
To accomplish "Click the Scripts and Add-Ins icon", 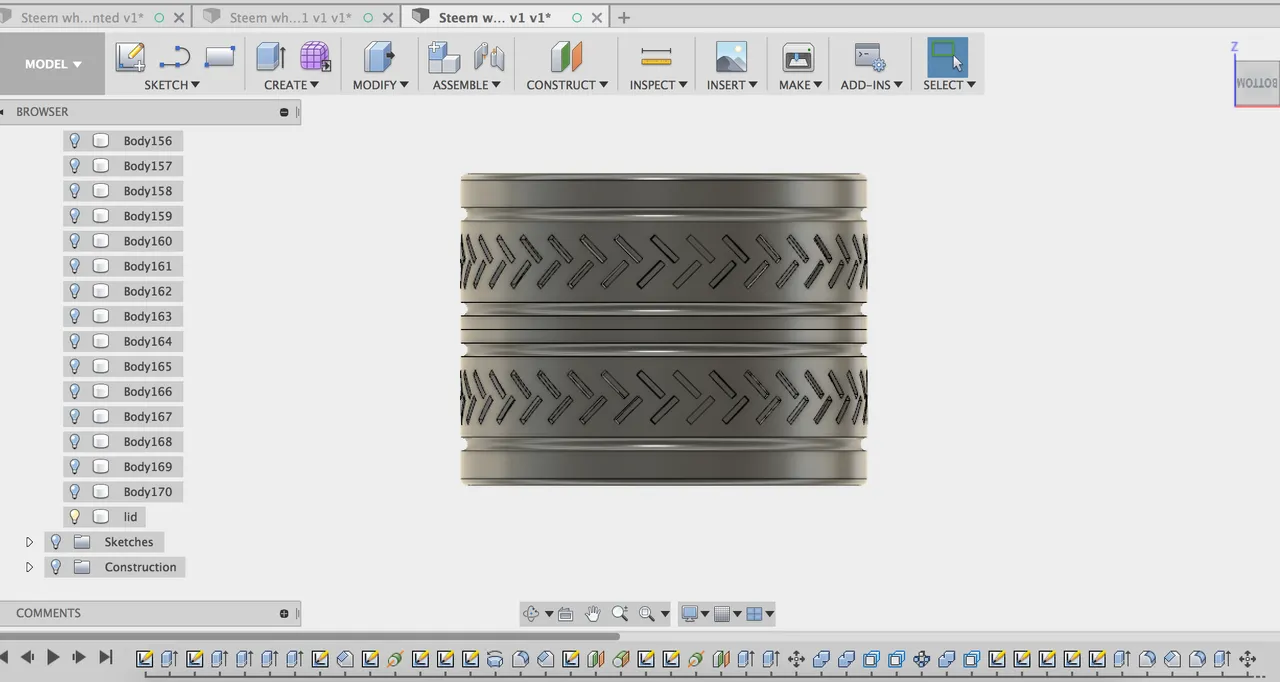I will tap(869, 57).
